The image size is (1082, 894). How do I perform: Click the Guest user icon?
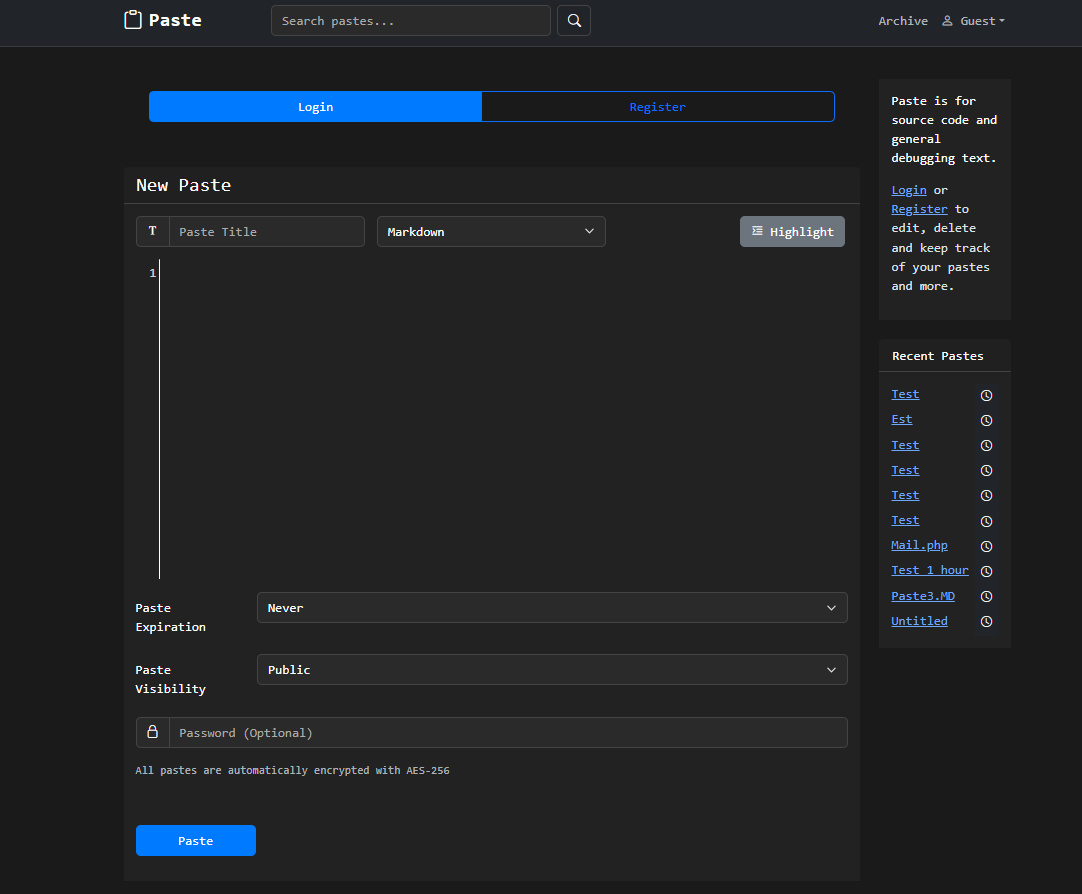(947, 21)
